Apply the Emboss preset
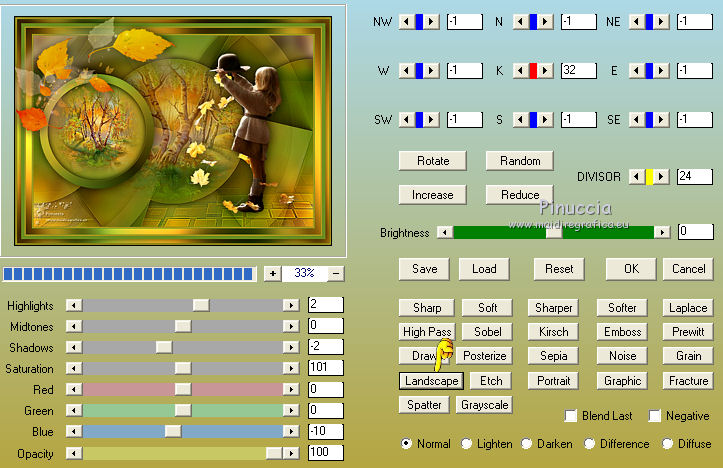This screenshot has width=723, height=468. tap(622, 332)
